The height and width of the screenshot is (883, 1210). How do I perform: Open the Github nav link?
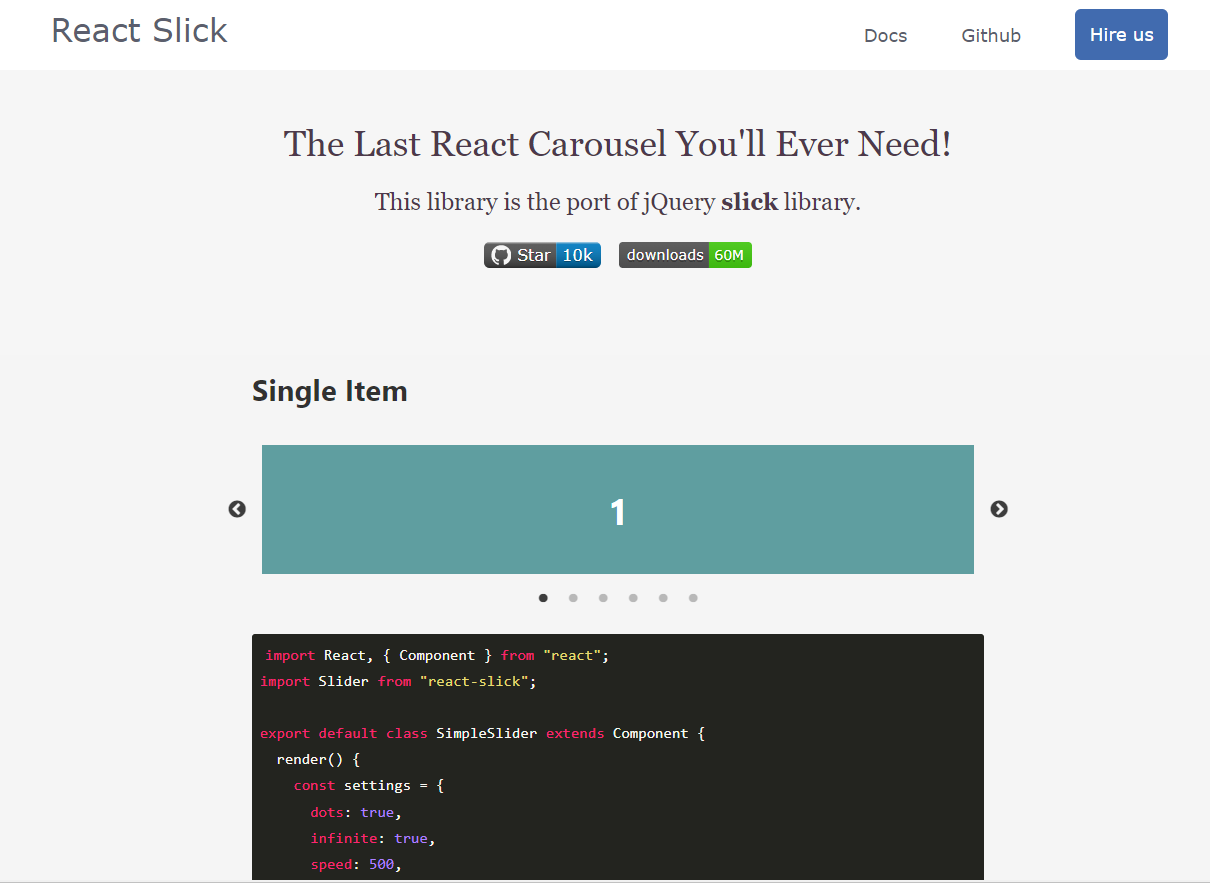coord(991,36)
